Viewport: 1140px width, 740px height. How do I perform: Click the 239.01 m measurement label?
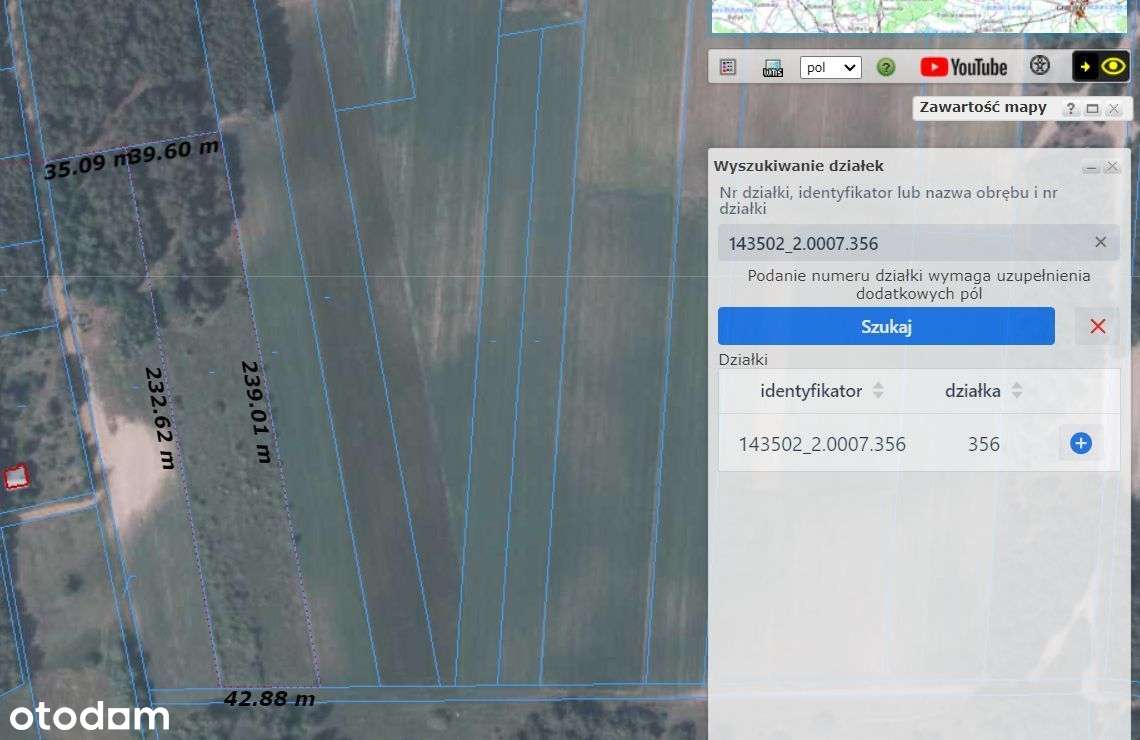coord(256,411)
